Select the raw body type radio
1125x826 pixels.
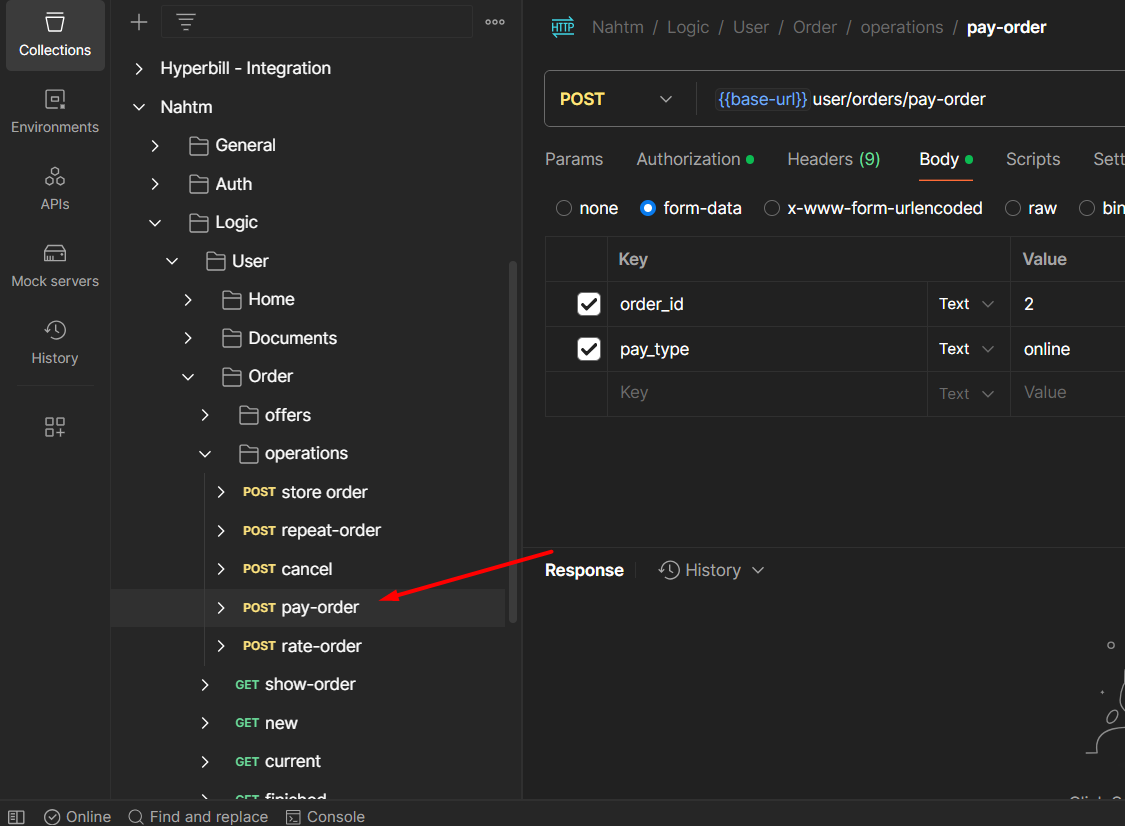pyautogui.click(x=1012, y=208)
